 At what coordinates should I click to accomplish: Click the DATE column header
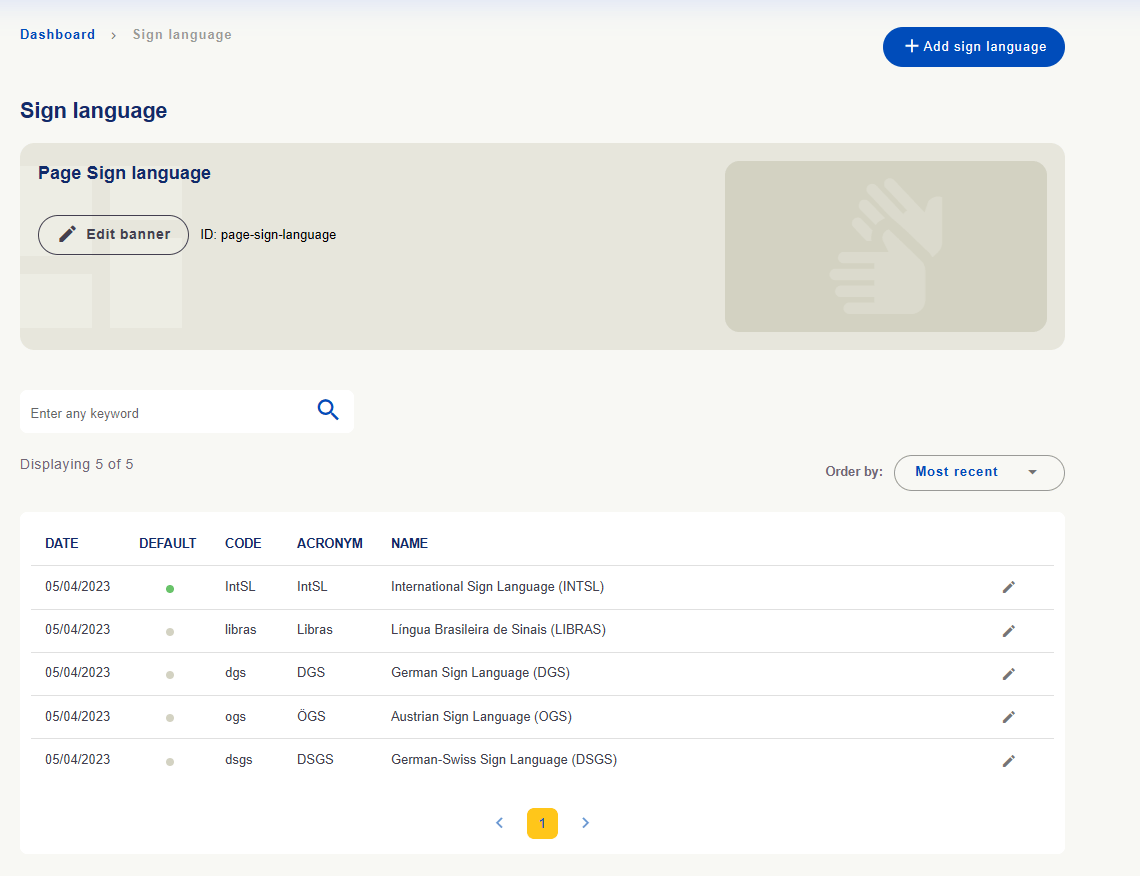click(62, 543)
